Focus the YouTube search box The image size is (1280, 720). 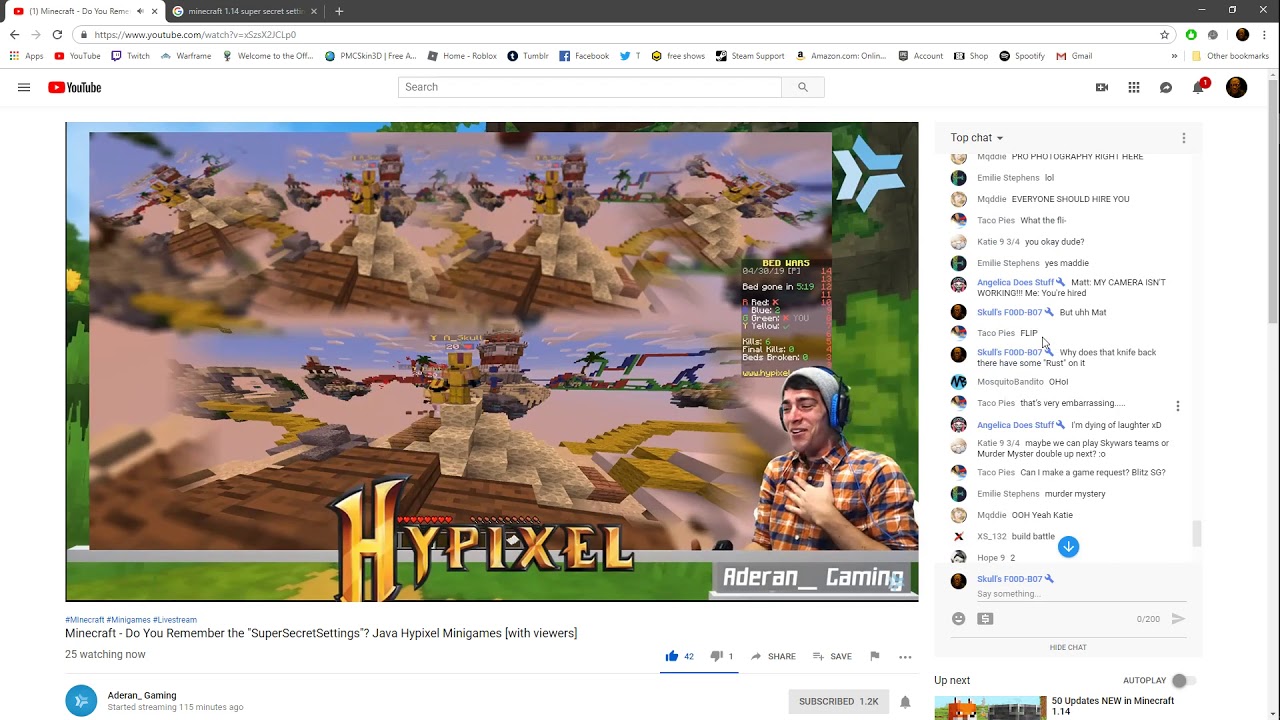coord(590,87)
